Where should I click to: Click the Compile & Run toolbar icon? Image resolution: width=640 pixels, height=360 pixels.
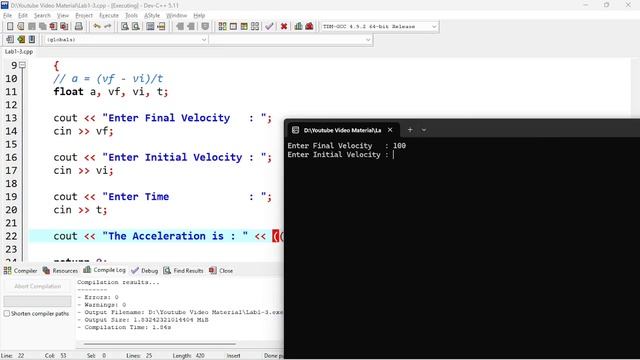click(244, 26)
